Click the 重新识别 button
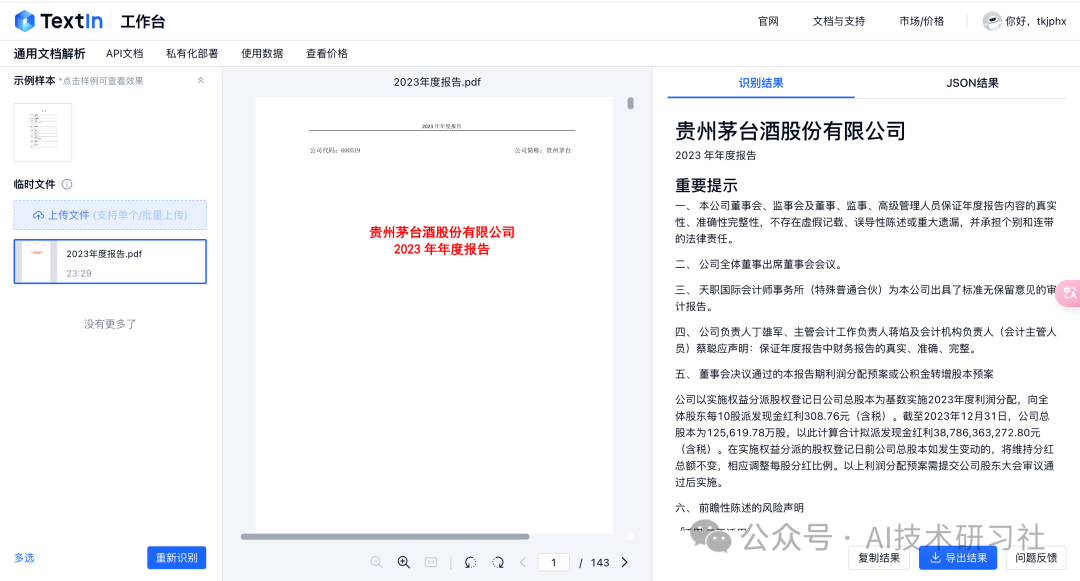This screenshot has height=581, width=1080. [x=176, y=558]
